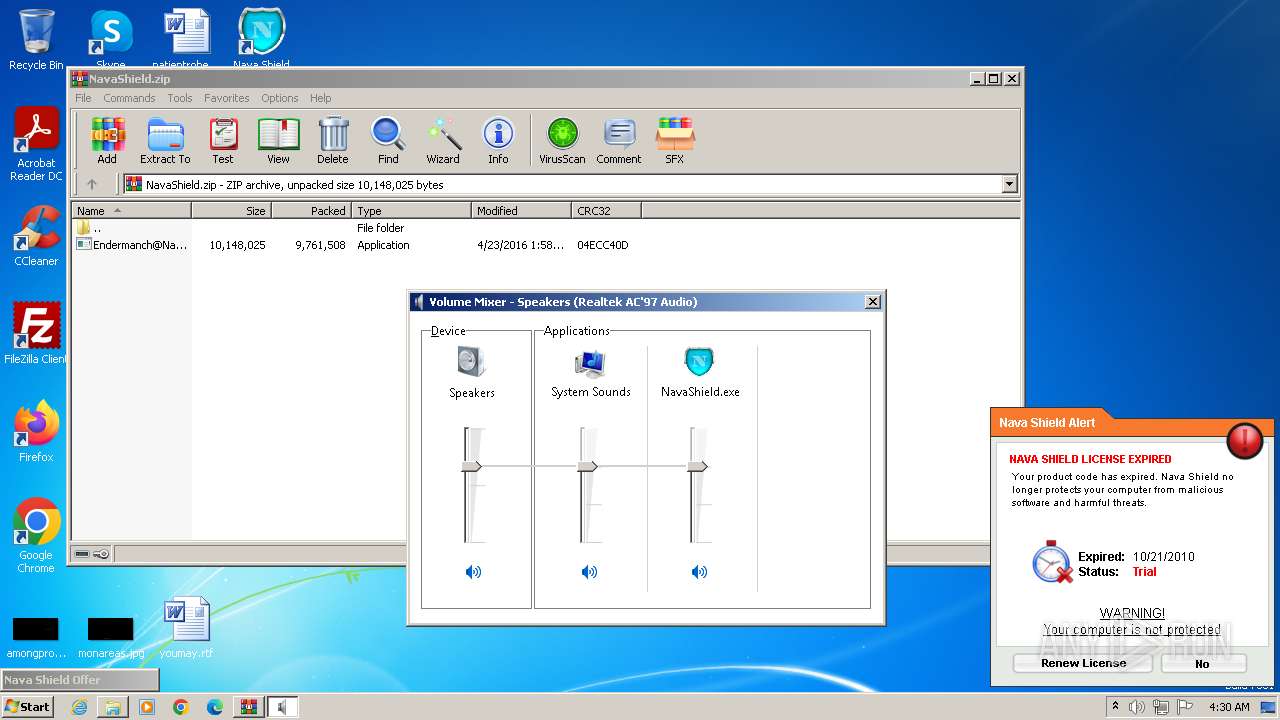This screenshot has width=1280, height=720.
Task: Select the Endermanch@Na... application row
Action: [x=353, y=245]
